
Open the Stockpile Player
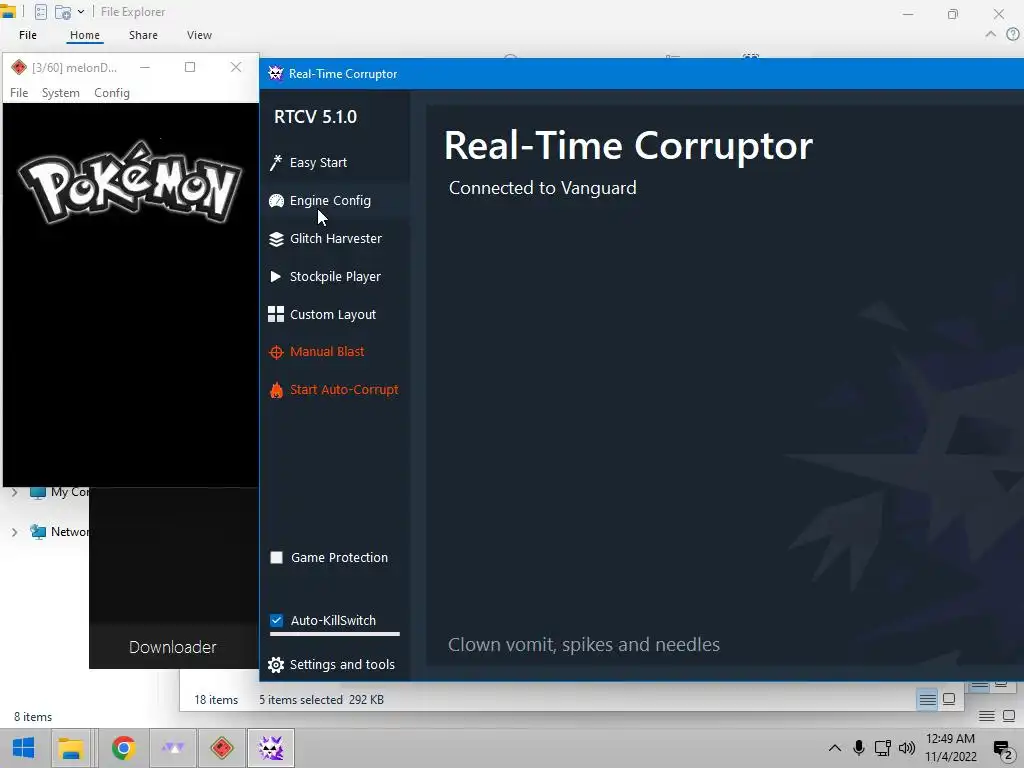(335, 276)
